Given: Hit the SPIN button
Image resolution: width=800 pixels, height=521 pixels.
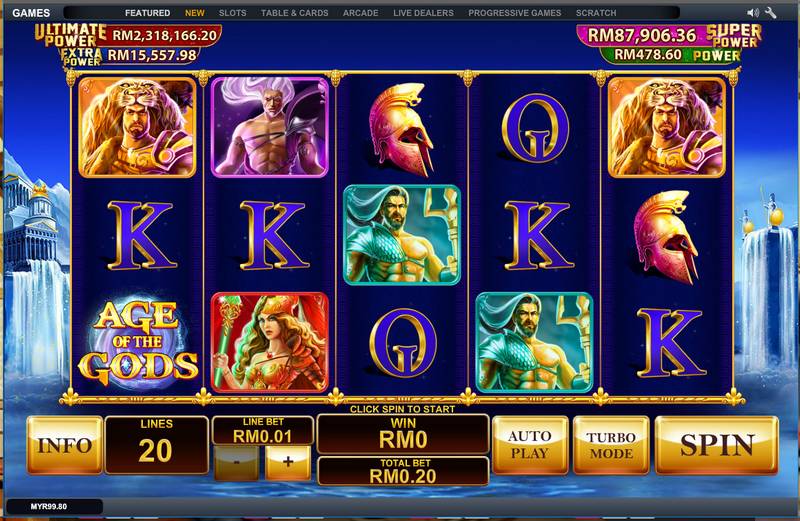Looking at the screenshot, I should click(x=716, y=445).
